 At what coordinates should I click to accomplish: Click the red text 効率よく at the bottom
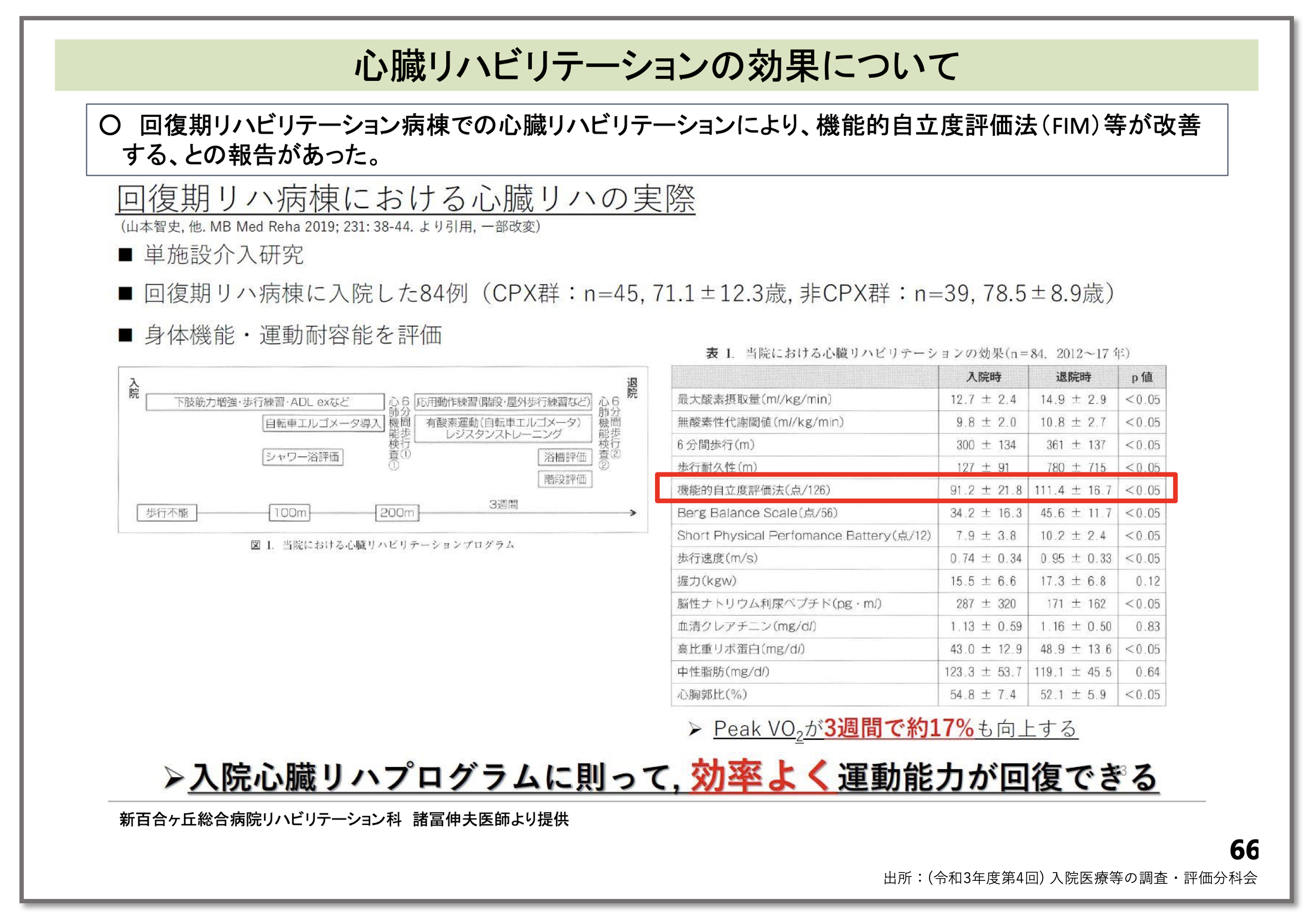(760, 777)
